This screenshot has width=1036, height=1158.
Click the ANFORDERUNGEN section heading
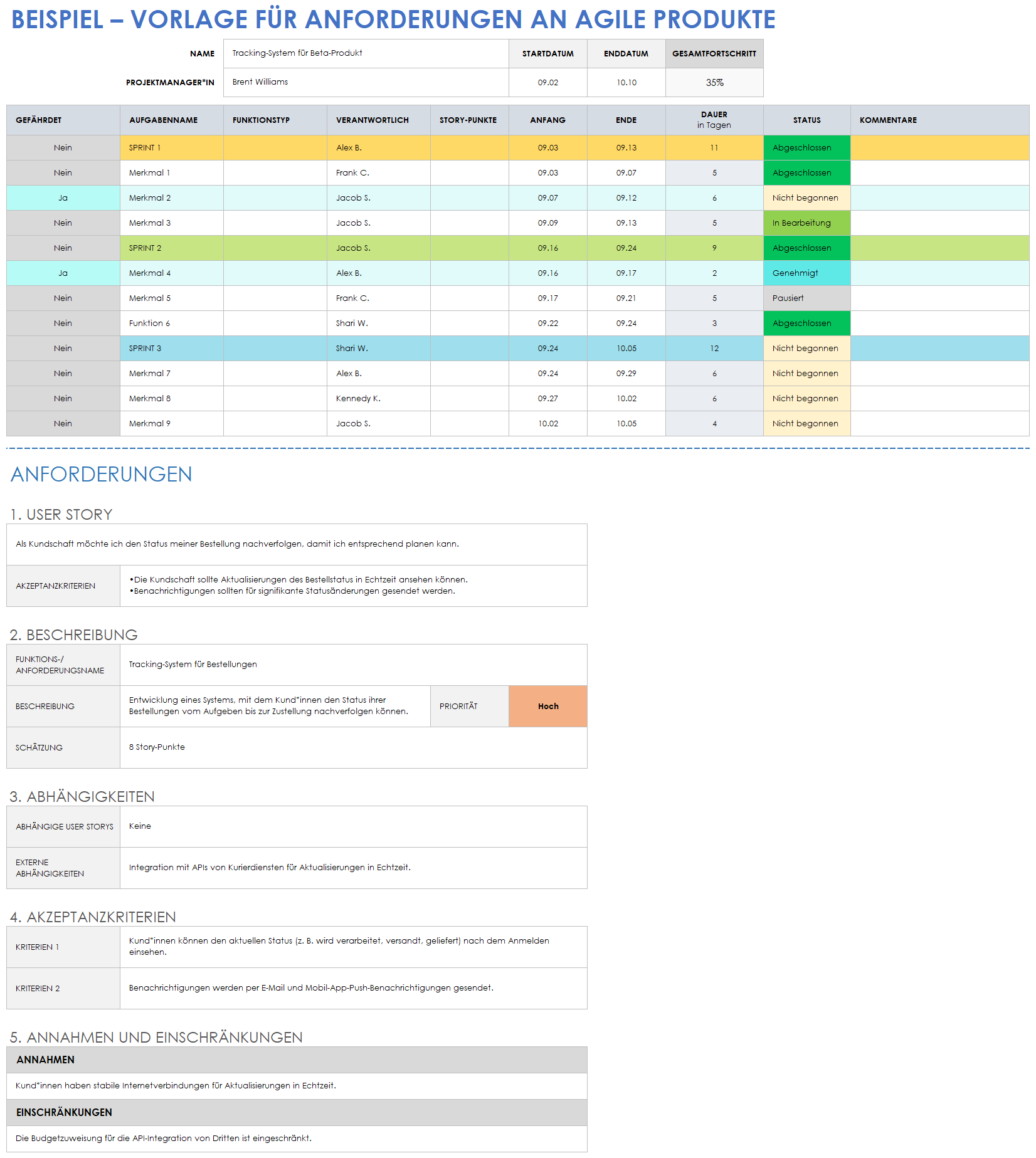101,474
